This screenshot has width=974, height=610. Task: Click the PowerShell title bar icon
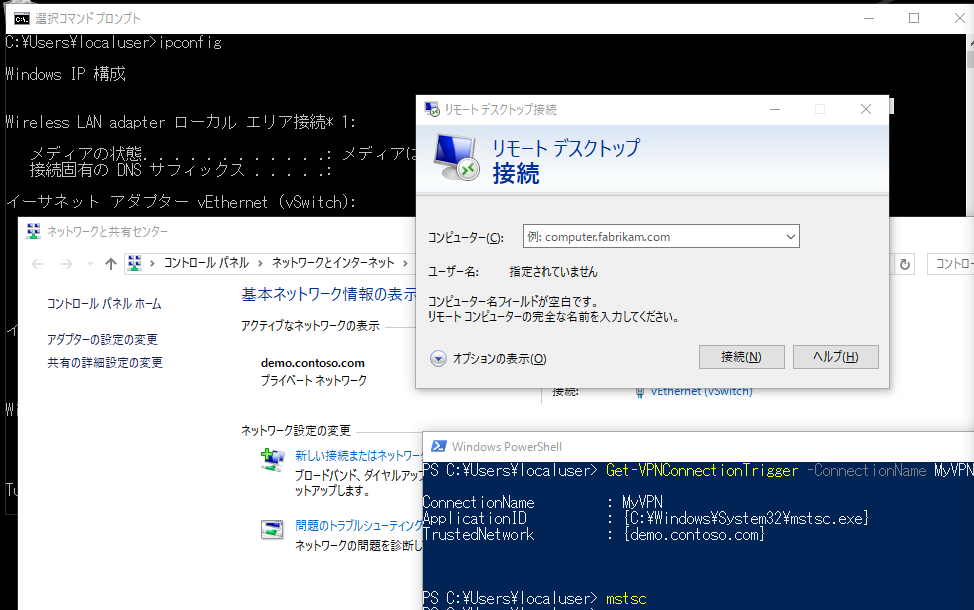pyautogui.click(x=439, y=446)
